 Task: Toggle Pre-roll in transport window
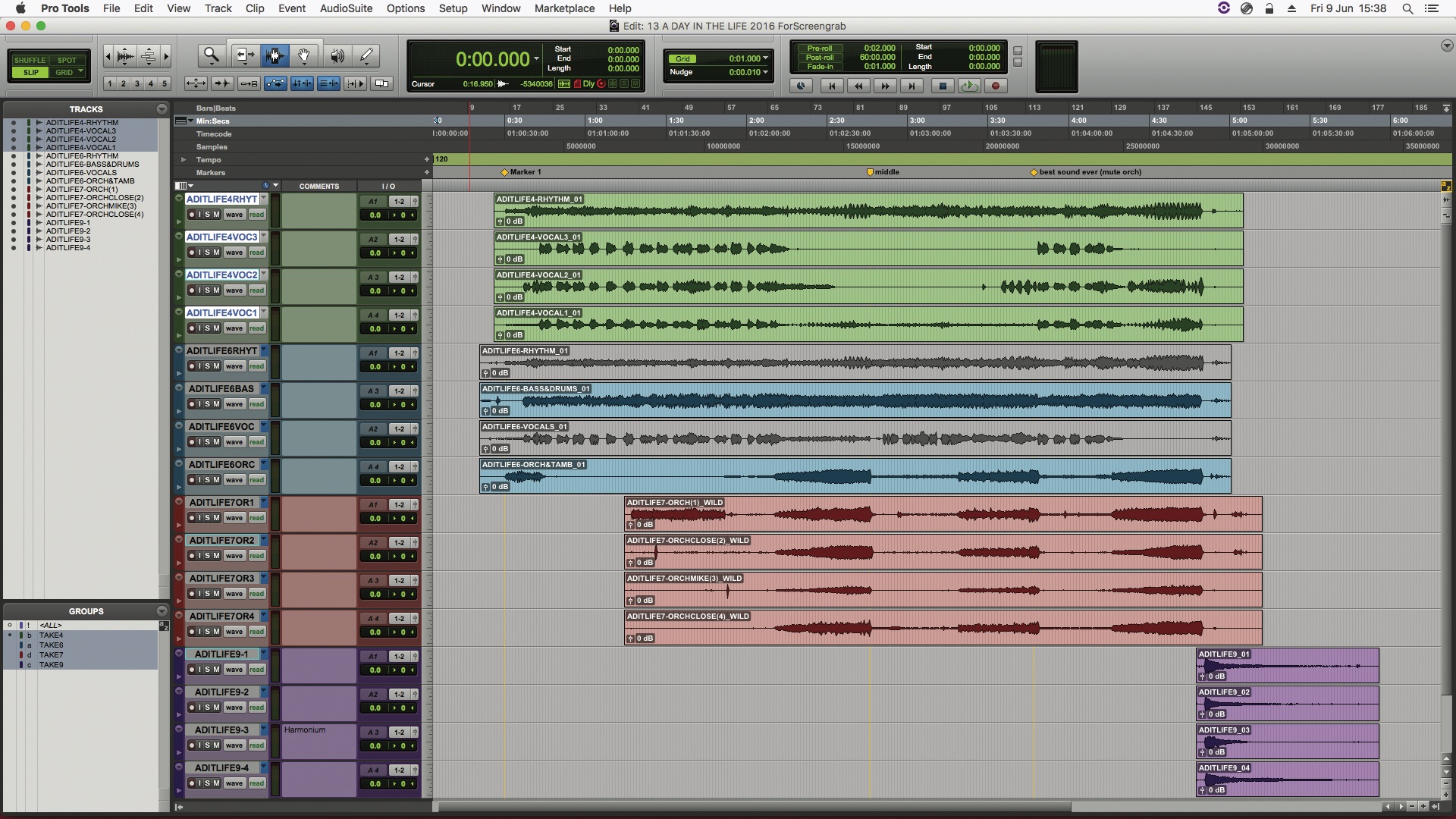pyautogui.click(x=819, y=48)
